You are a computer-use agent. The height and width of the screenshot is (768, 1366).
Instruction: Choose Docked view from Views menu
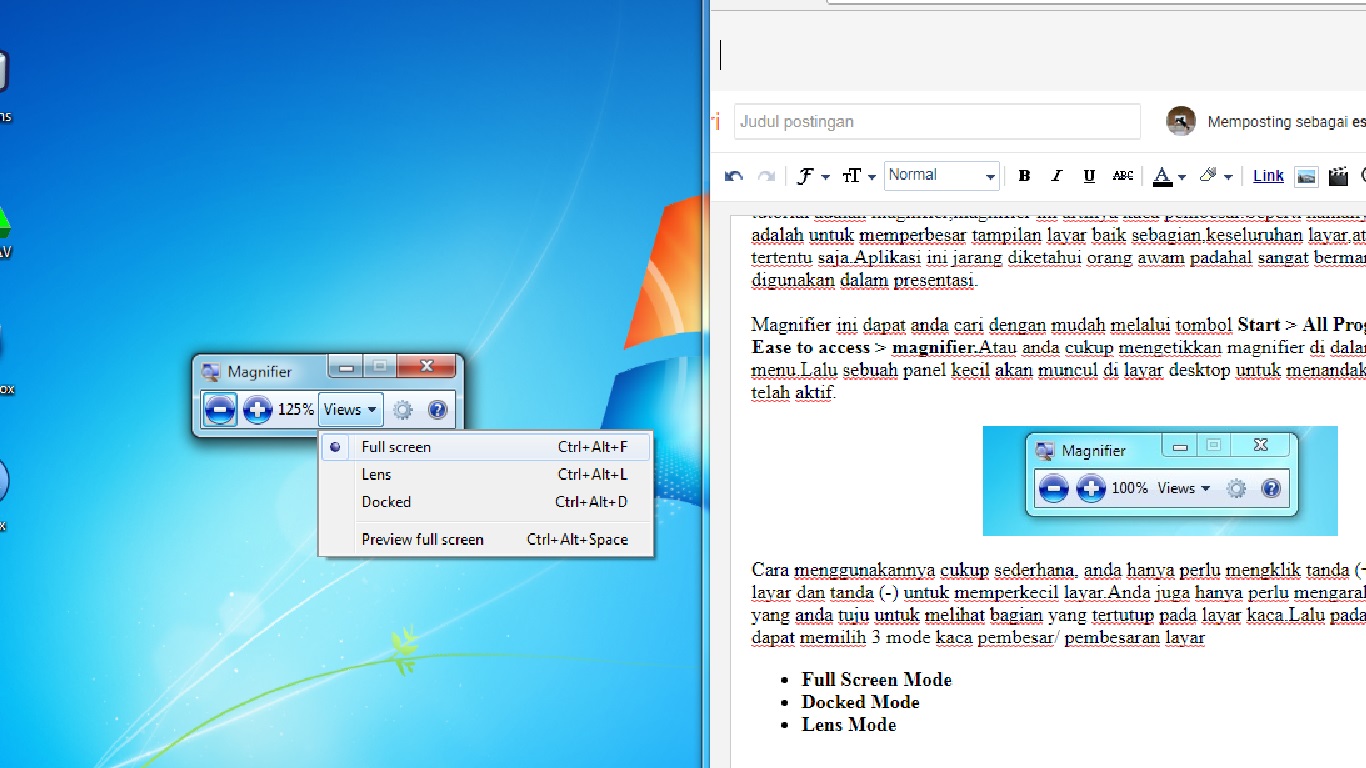(x=486, y=502)
